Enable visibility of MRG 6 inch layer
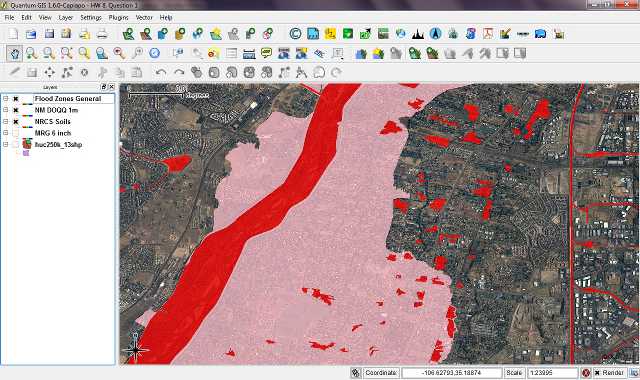Image resolution: width=640 pixels, height=380 pixels. pyautogui.click(x=16, y=133)
